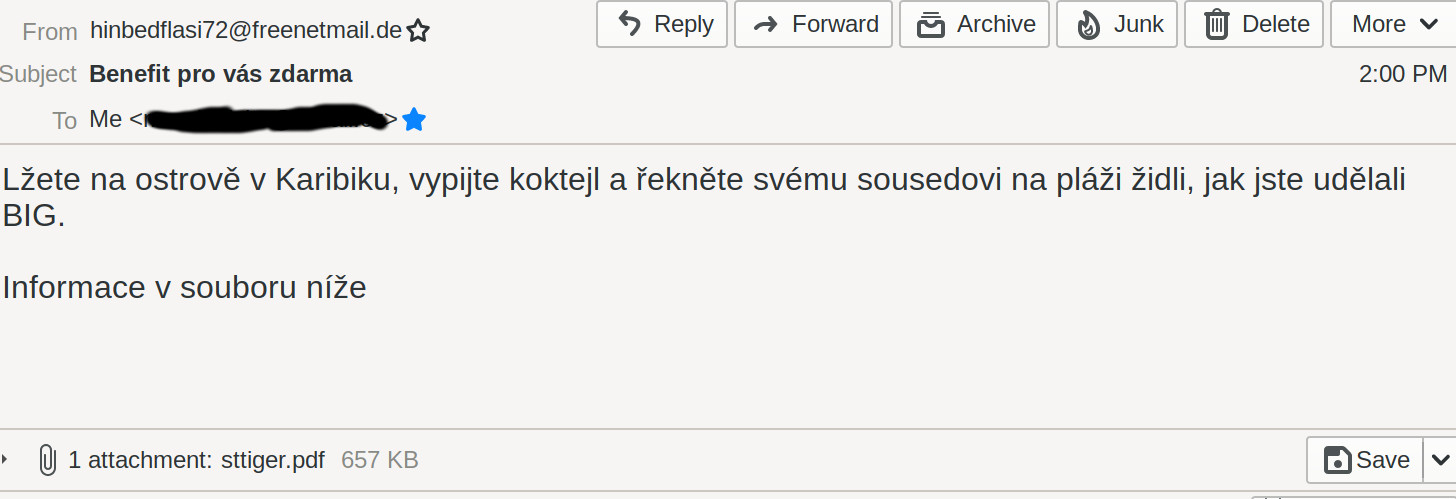The height and width of the screenshot is (499, 1456).
Task: Toggle the star next to sender address
Action: tap(419, 31)
